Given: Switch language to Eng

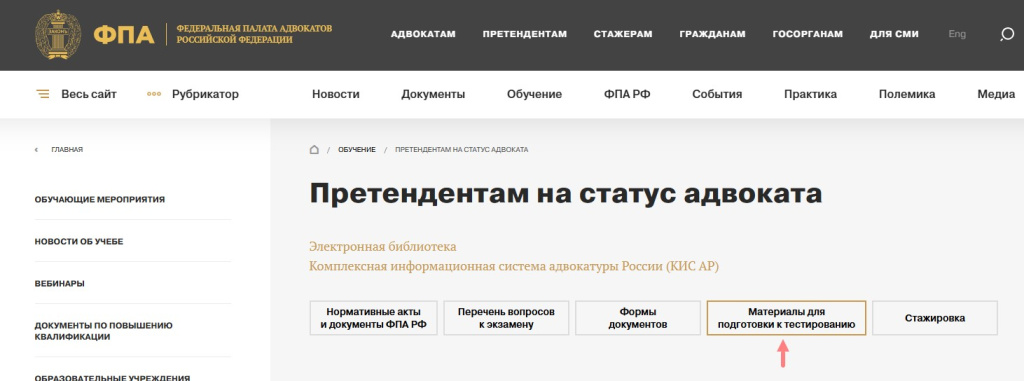Looking at the screenshot, I should (x=957, y=34).
